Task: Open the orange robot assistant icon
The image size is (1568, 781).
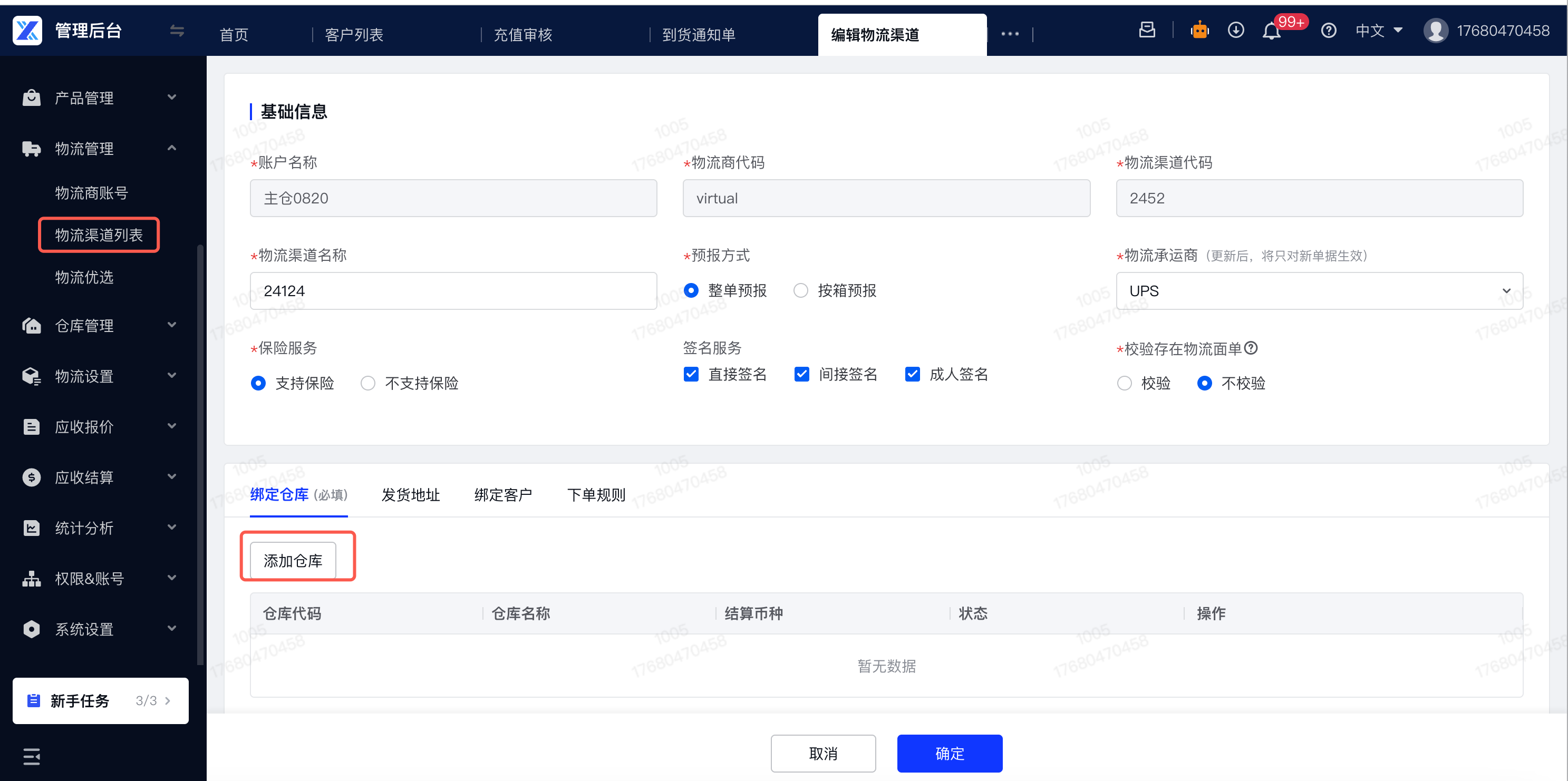Action: [1199, 30]
